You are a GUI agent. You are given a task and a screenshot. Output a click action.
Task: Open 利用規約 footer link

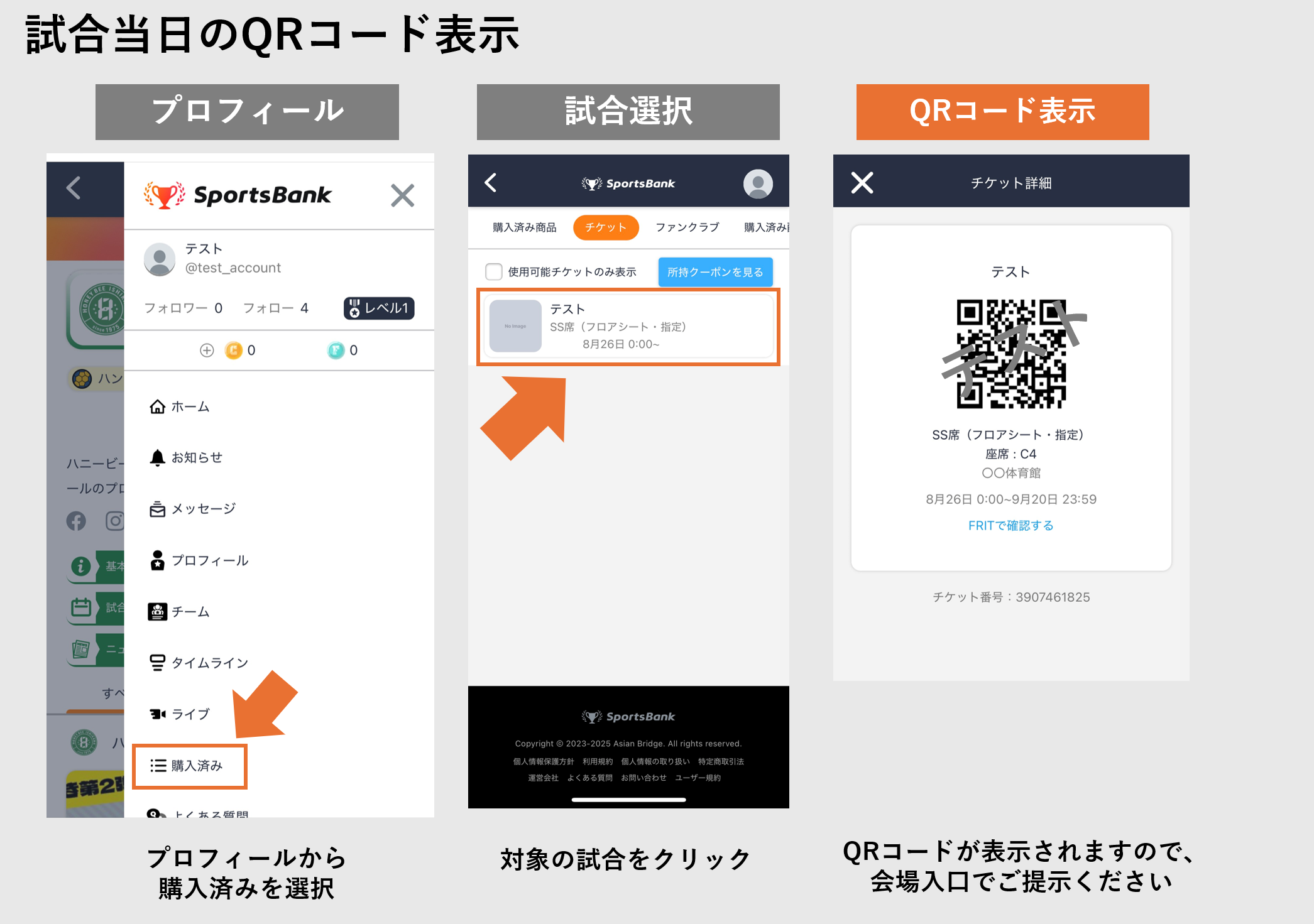pyautogui.click(x=598, y=761)
